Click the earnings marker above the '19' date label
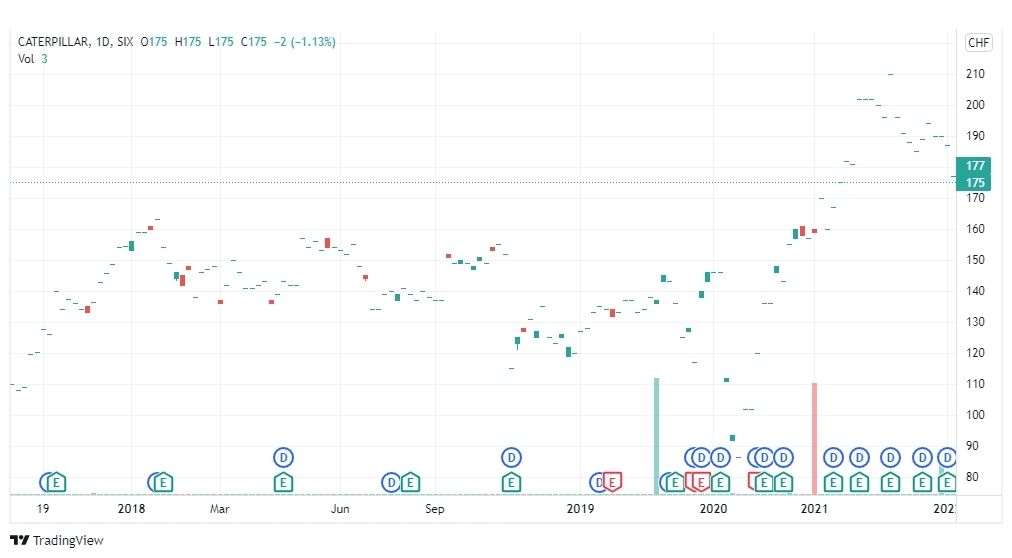This screenshot has width=1012, height=558. (57, 482)
